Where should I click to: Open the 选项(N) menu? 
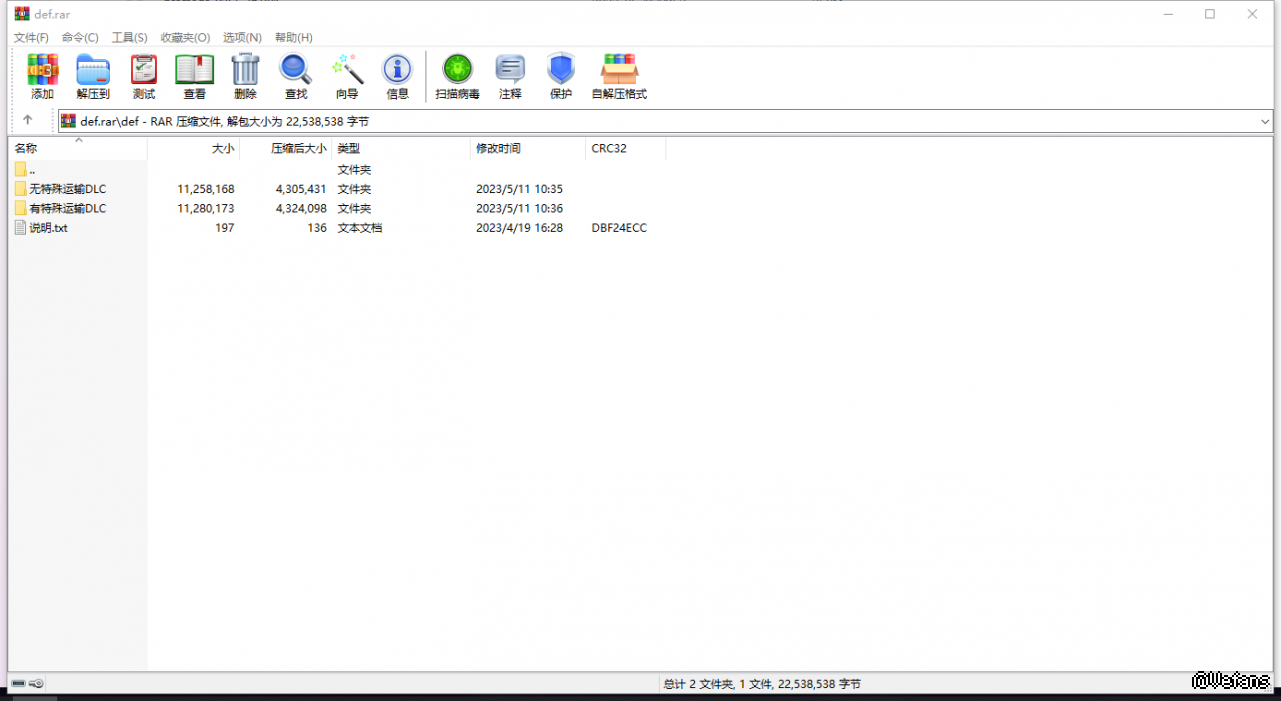pos(242,37)
